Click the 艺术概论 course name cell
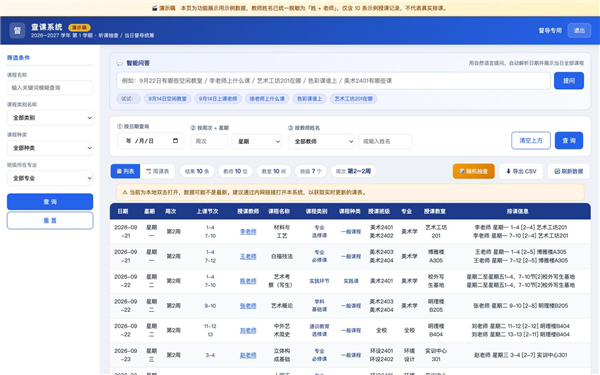The height and width of the screenshot is (375, 600). [x=282, y=306]
